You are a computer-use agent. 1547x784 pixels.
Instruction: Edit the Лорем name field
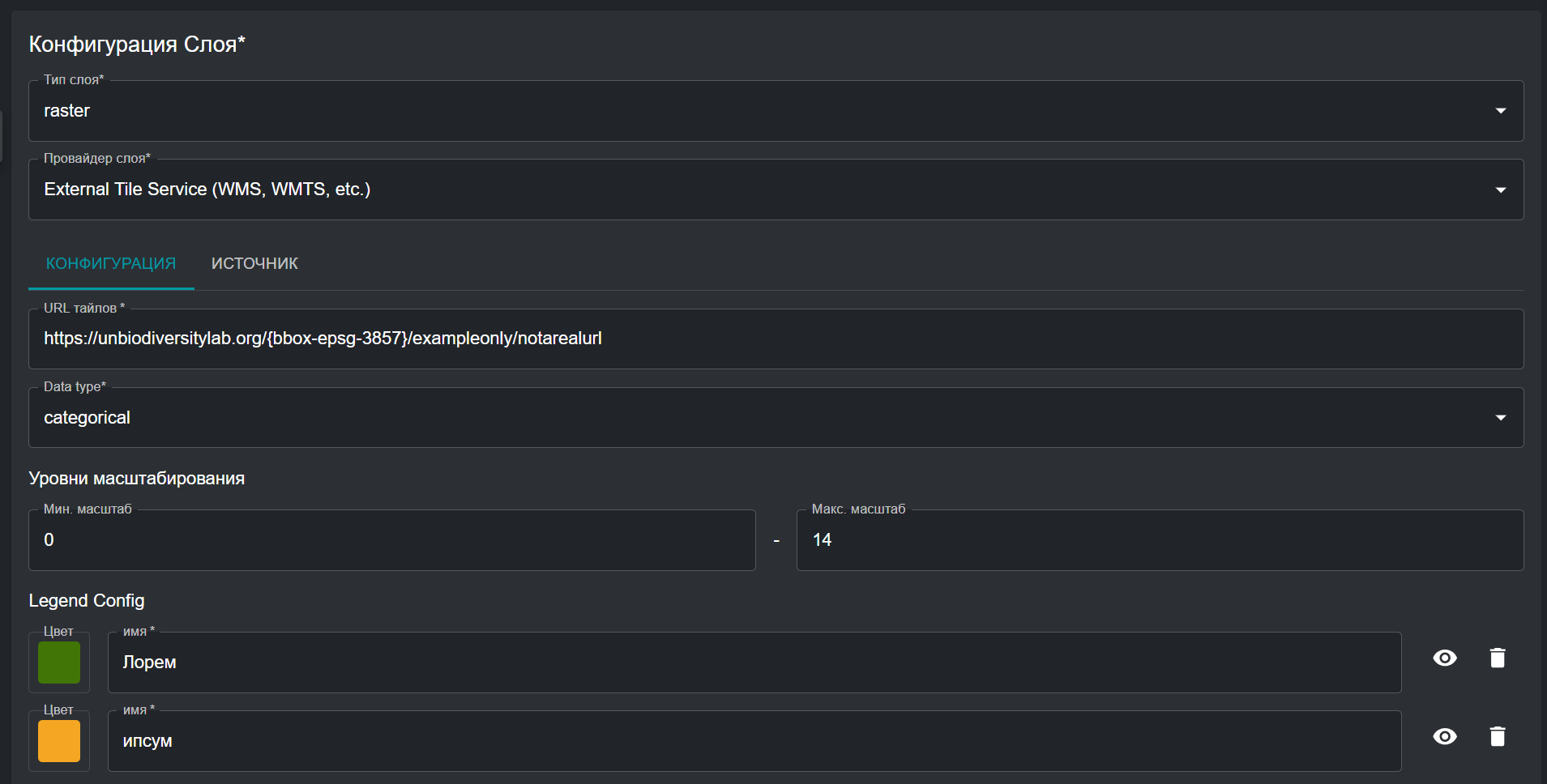(754, 663)
